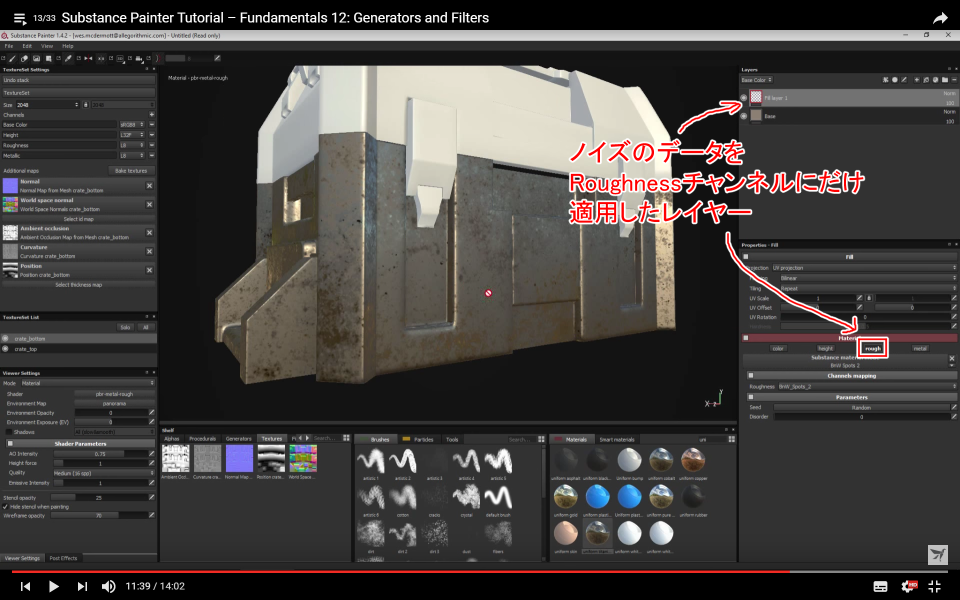The width and height of the screenshot is (960, 600).
Task: Remove the Height channel
Action: click(x=151, y=135)
